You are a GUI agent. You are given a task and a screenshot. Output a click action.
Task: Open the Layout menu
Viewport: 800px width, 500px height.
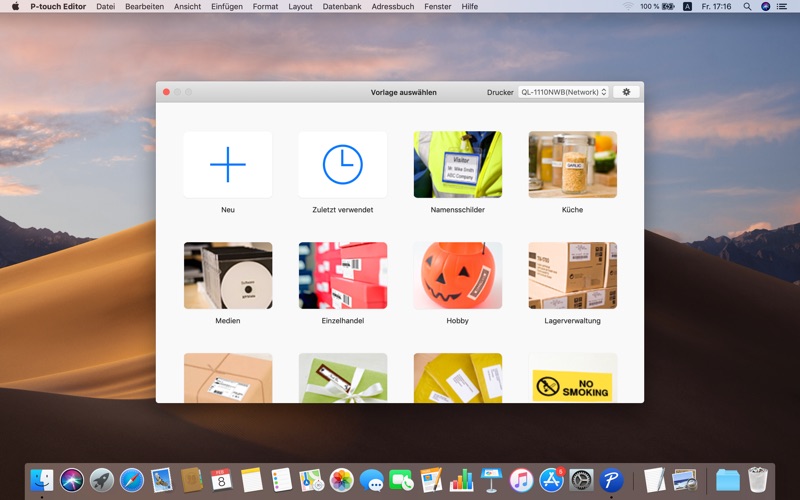coord(300,6)
